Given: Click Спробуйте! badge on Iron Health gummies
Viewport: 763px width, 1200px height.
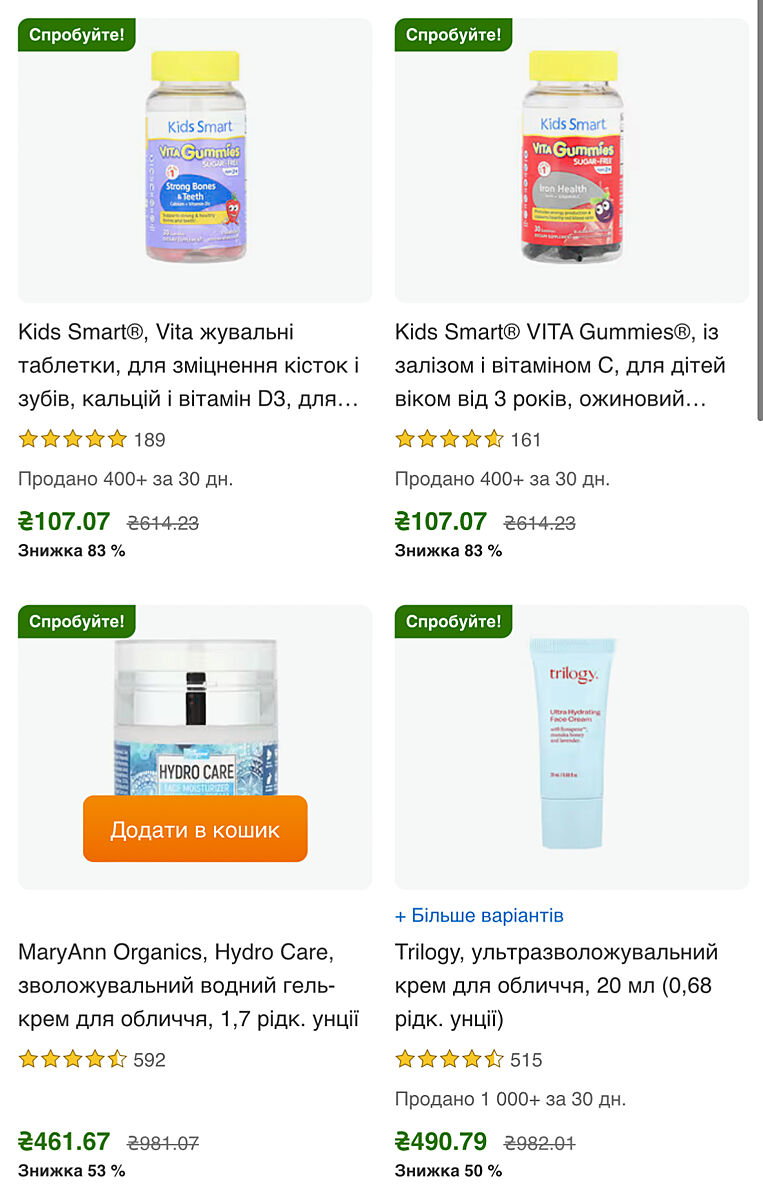Looking at the screenshot, I should (x=453, y=35).
